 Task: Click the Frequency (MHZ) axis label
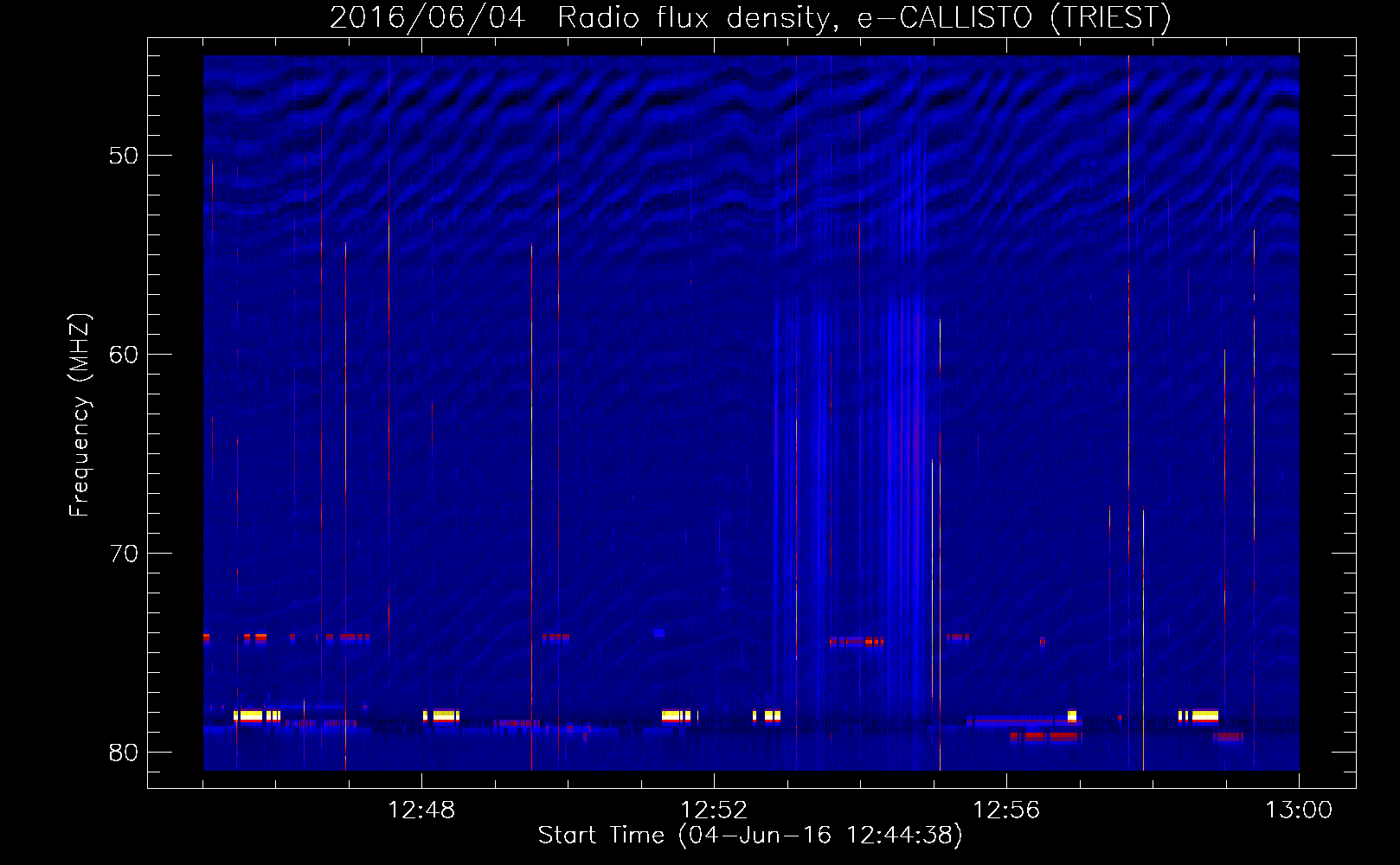pyautogui.click(x=79, y=415)
